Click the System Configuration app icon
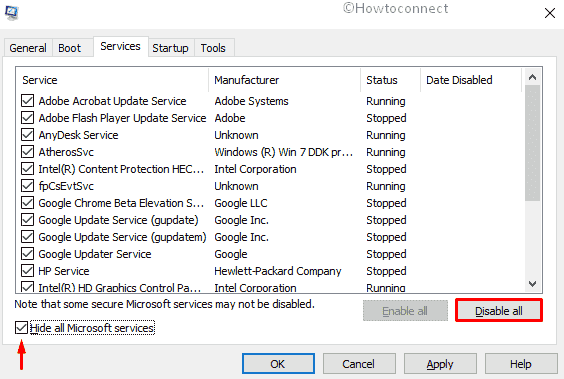Viewport: 564px width, 379px height. coord(12,13)
